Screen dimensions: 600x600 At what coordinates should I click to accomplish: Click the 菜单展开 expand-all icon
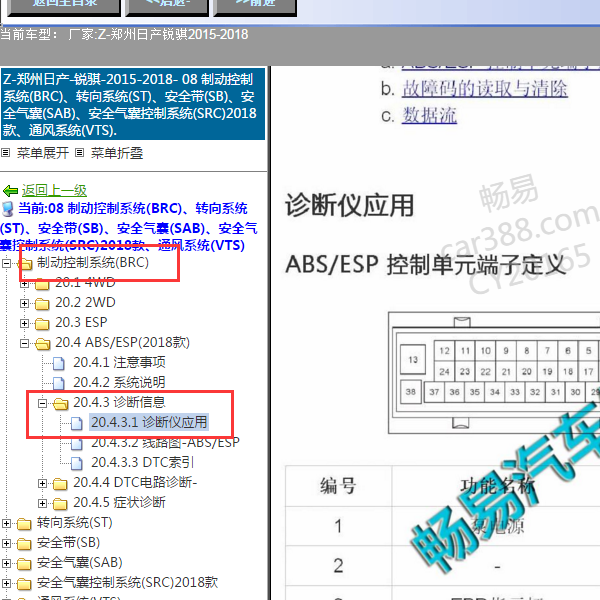(5, 153)
